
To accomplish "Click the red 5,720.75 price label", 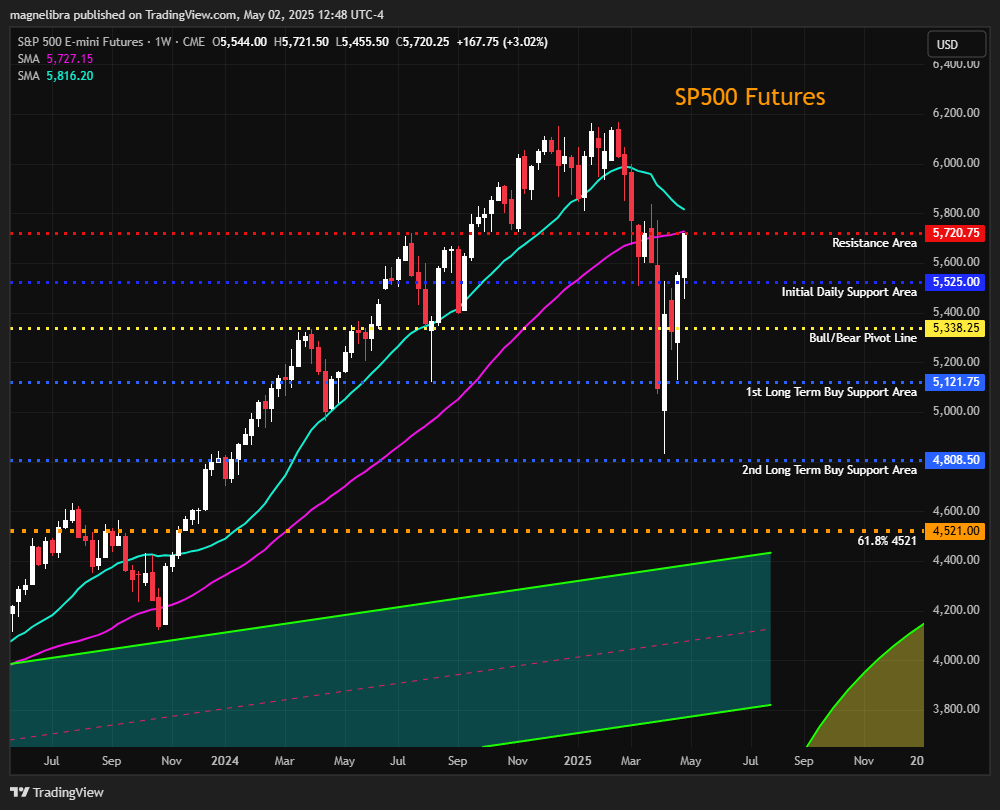I will 956,233.
